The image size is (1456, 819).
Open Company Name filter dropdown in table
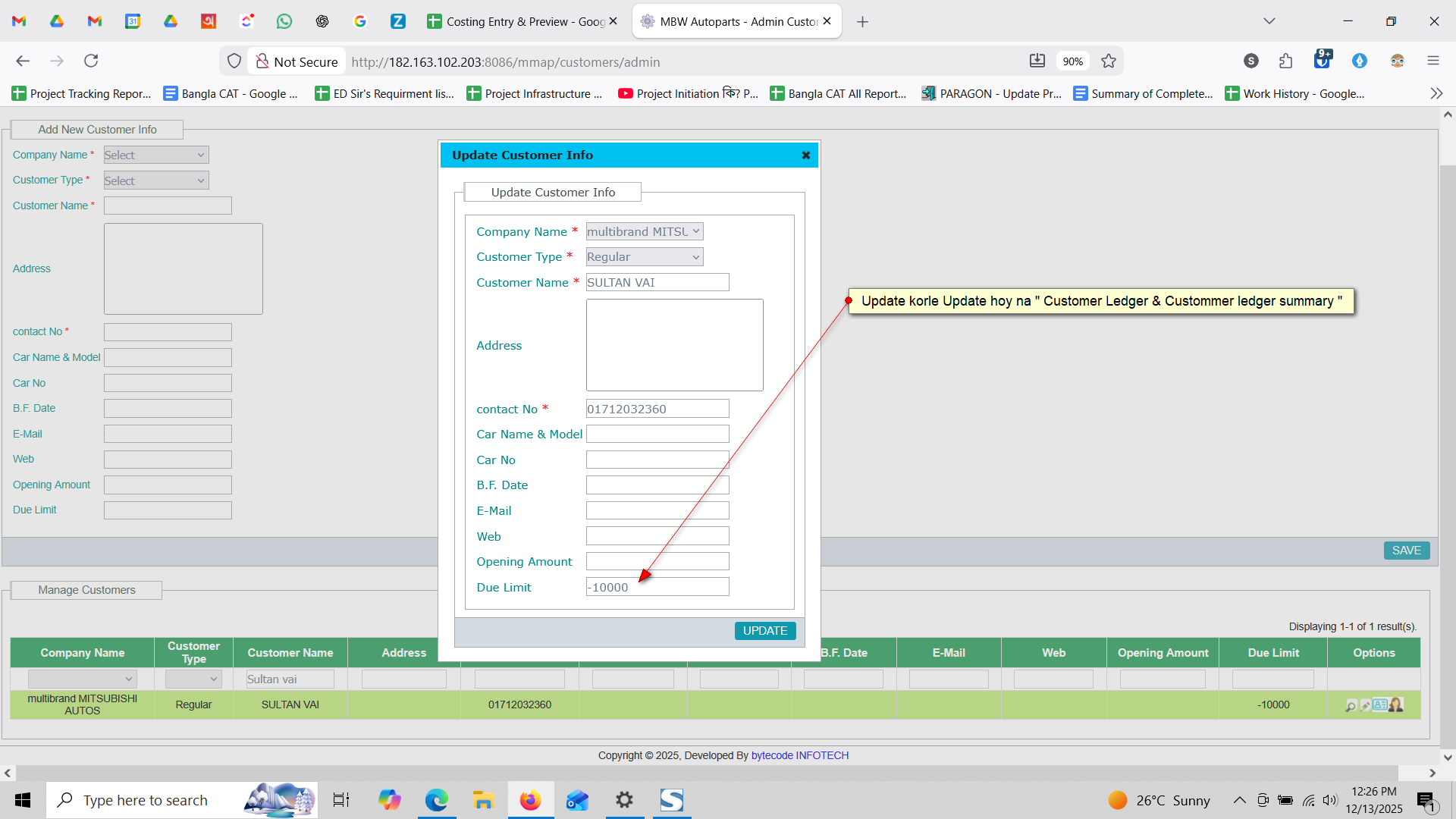click(81, 679)
